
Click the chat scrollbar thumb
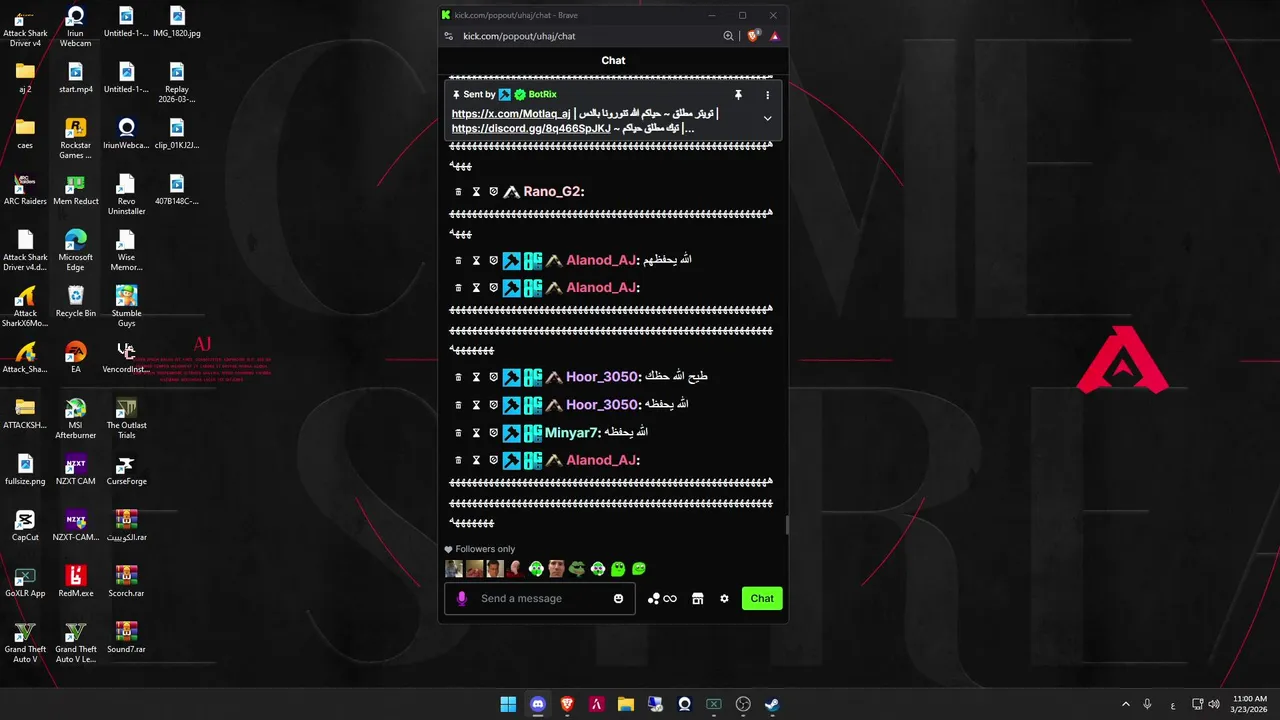[x=786, y=526]
